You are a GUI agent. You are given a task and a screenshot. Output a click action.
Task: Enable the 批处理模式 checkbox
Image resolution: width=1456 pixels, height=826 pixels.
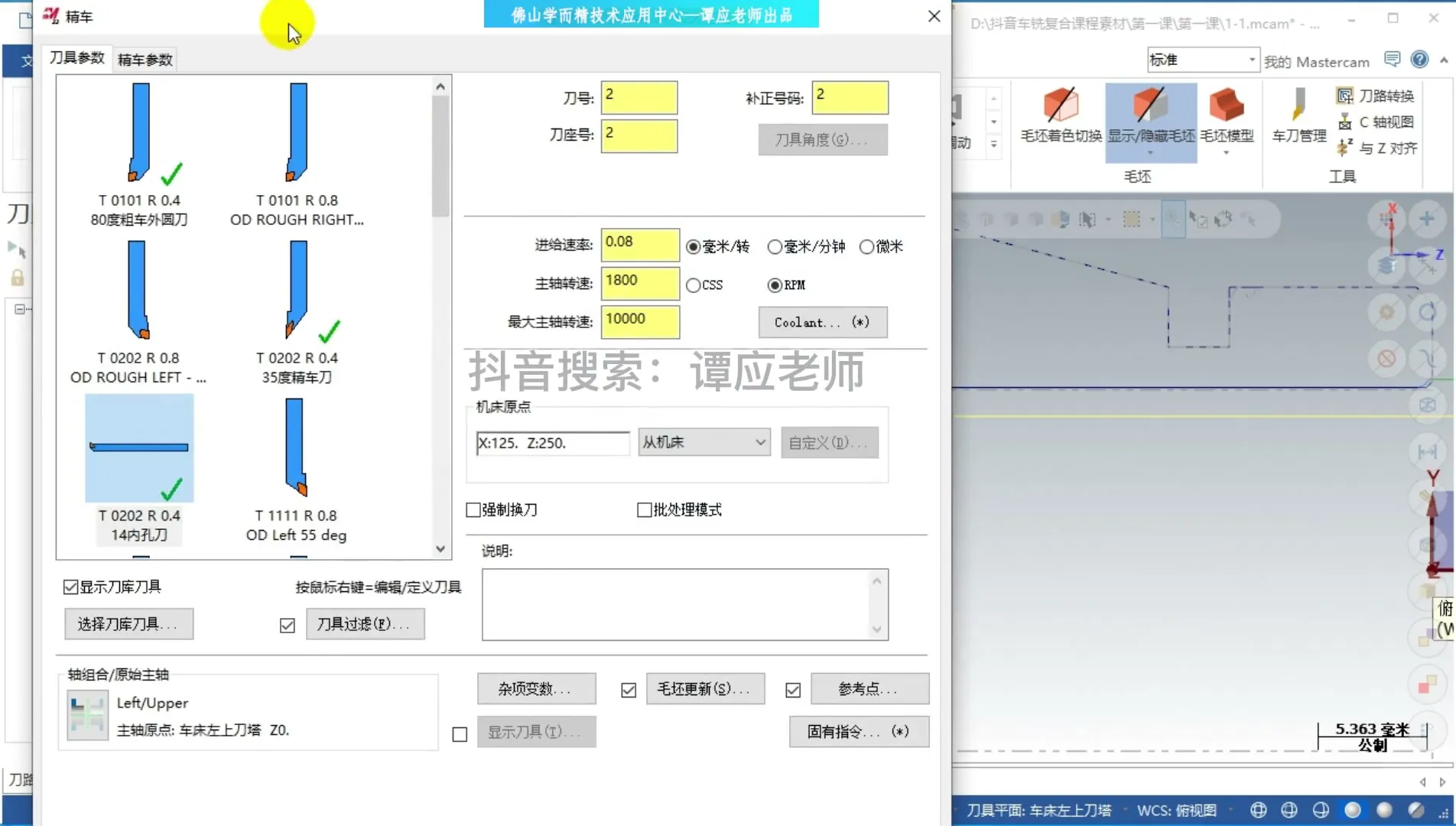(644, 509)
